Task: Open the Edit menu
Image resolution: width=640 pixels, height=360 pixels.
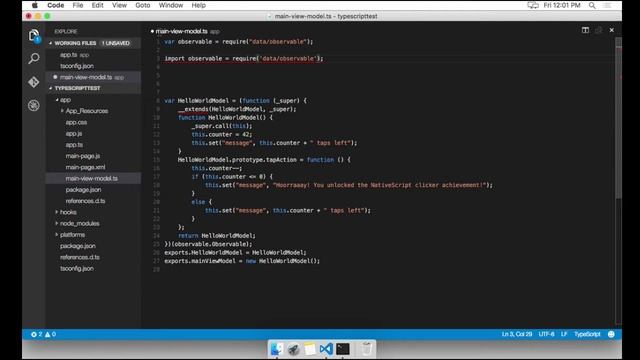Action: click(x=97, y=5)
